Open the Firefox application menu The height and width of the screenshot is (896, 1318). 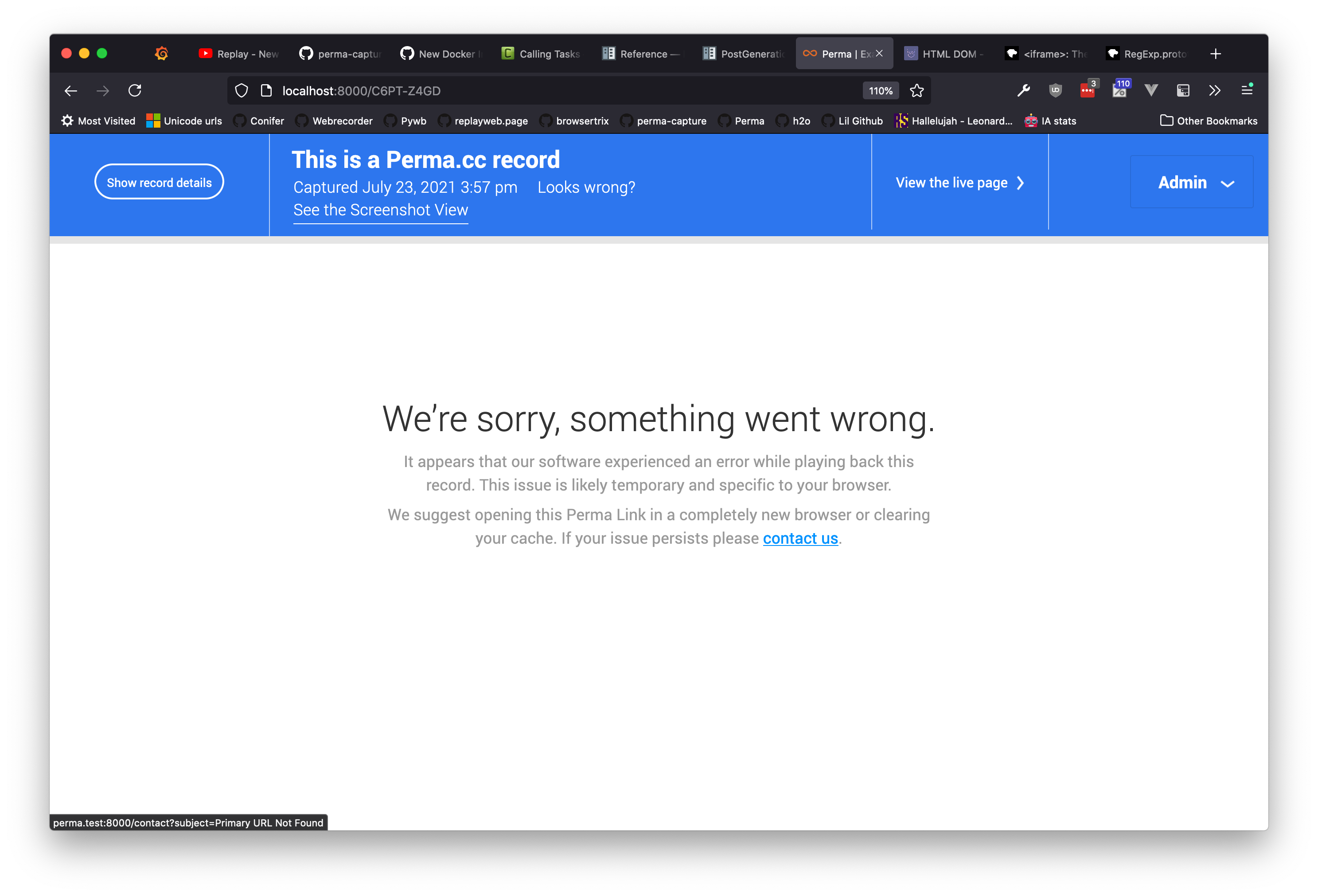coord(1248,90)
